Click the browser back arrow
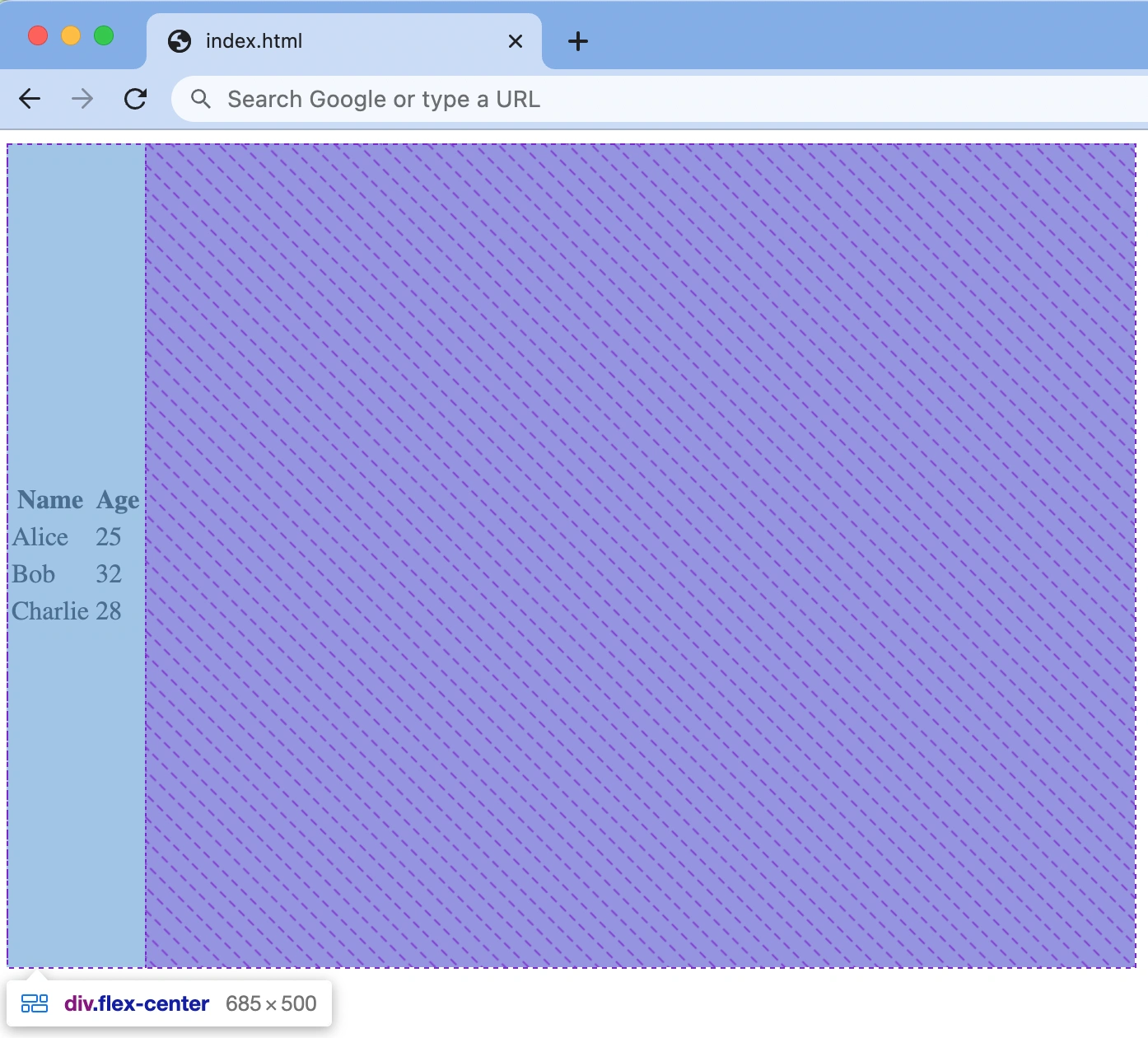This screenshot has width=1148, height=1038. 30,98
